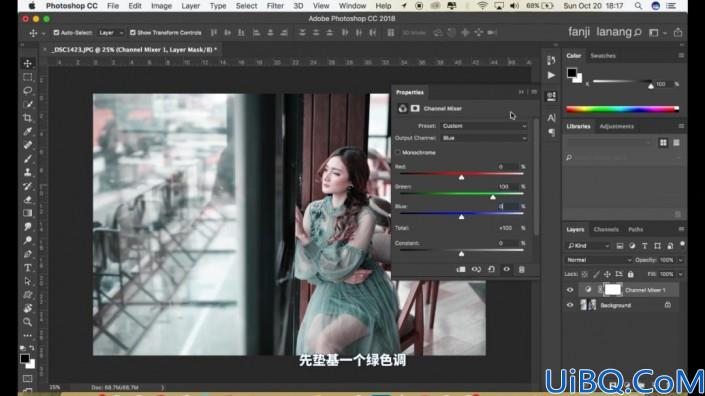Open the Image menu

coord(161,6)
